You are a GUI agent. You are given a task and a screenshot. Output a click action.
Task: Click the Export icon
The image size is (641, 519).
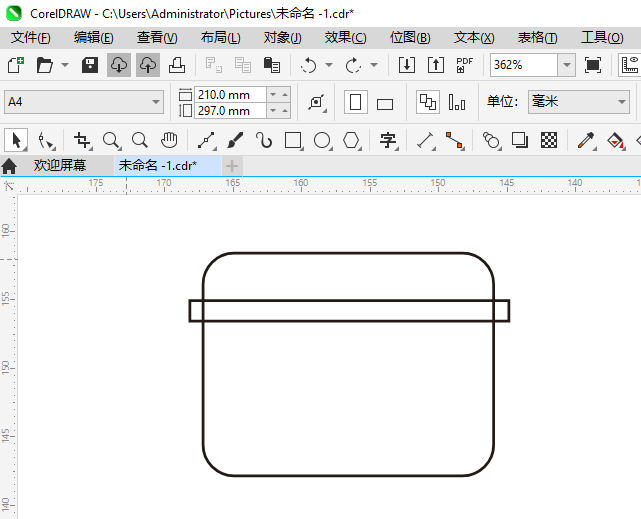pyautogui.click(x=436, y=65)
